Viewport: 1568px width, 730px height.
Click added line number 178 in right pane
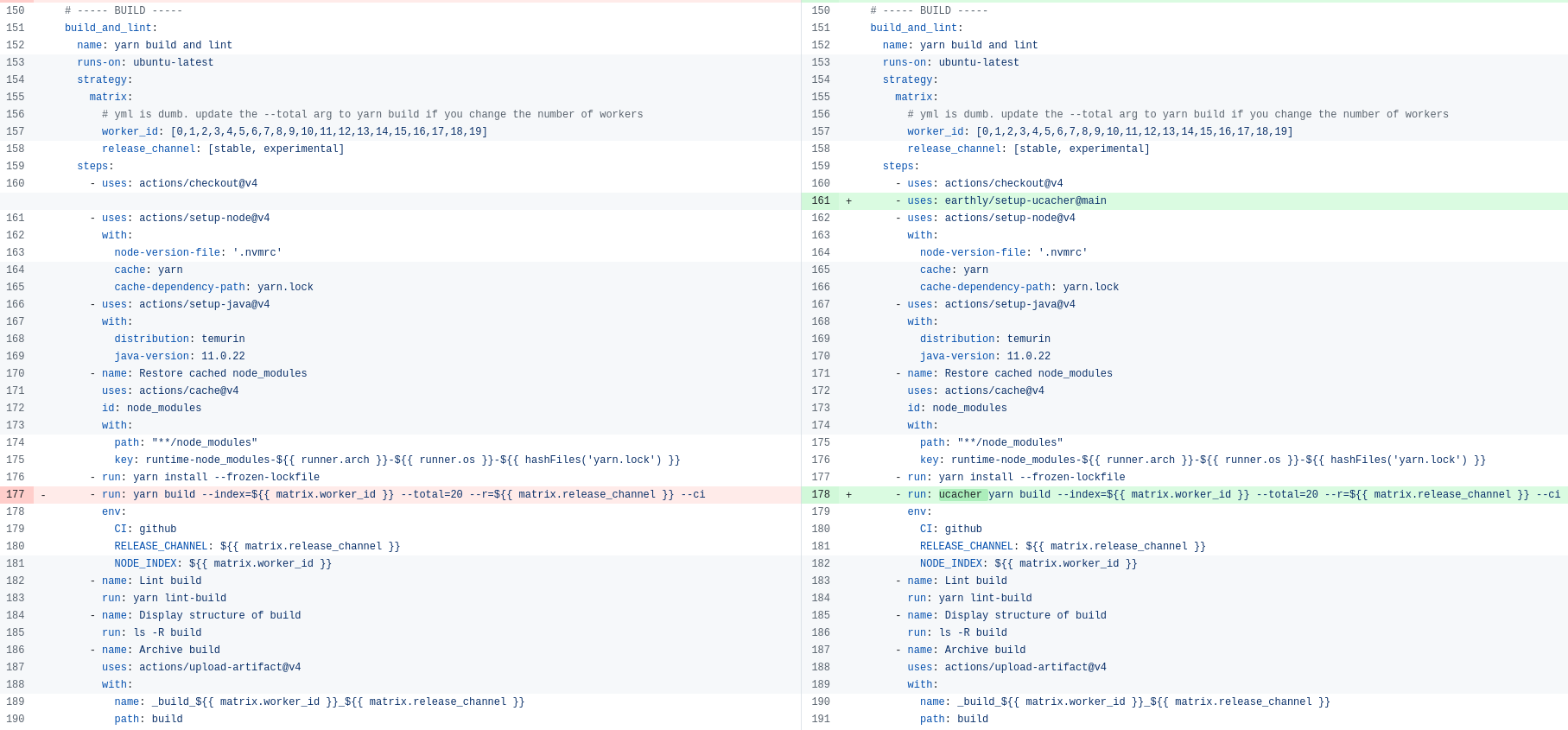point(821,494)
